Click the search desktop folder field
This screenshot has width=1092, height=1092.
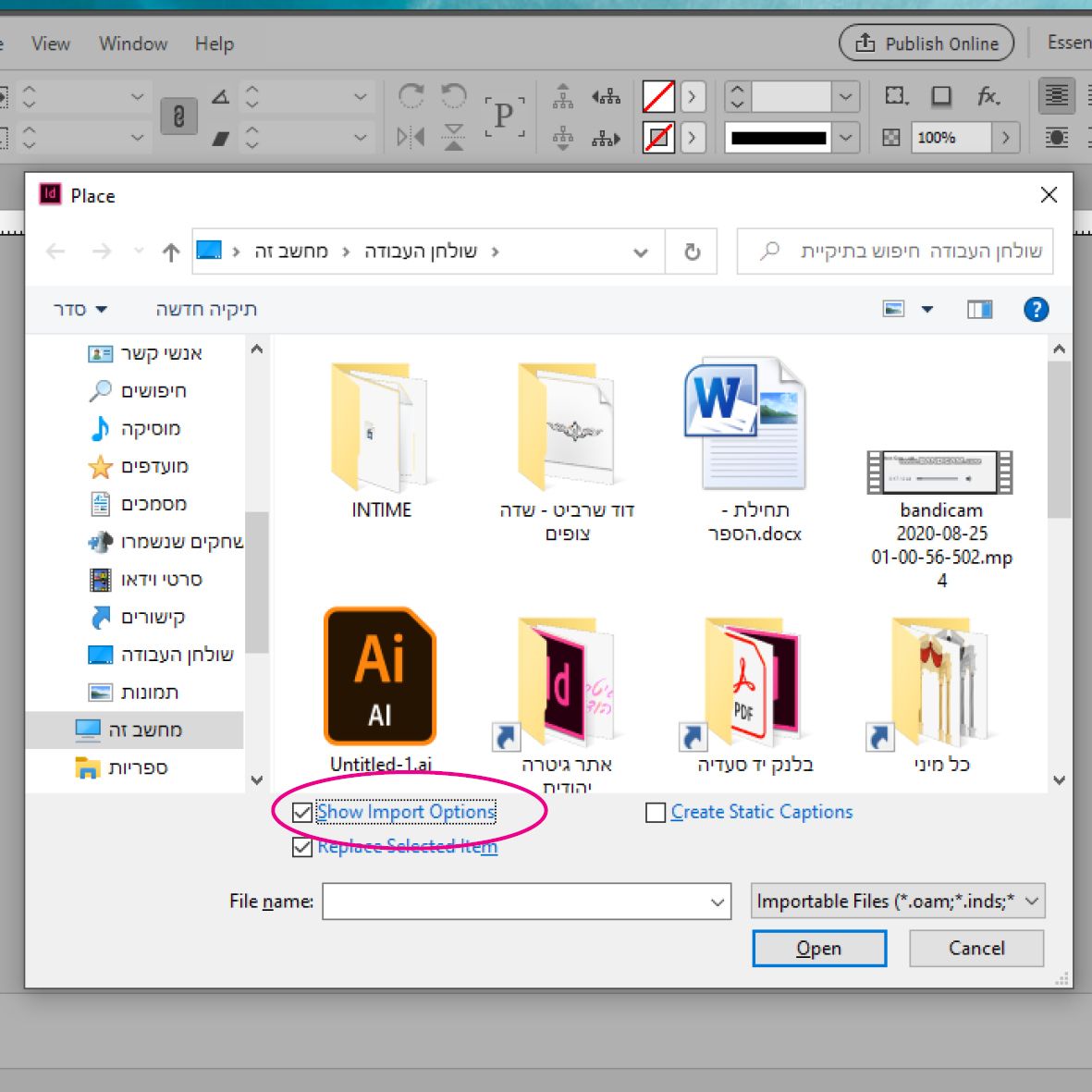coord(895,252)
